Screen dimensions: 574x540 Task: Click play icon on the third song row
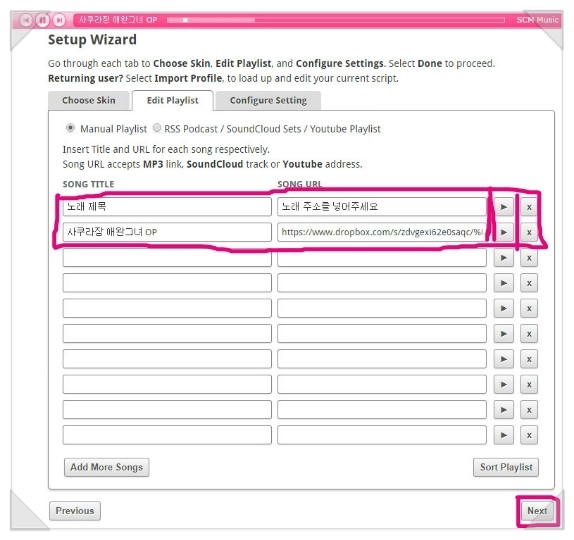pyautogui.click(x=504, y=258)
